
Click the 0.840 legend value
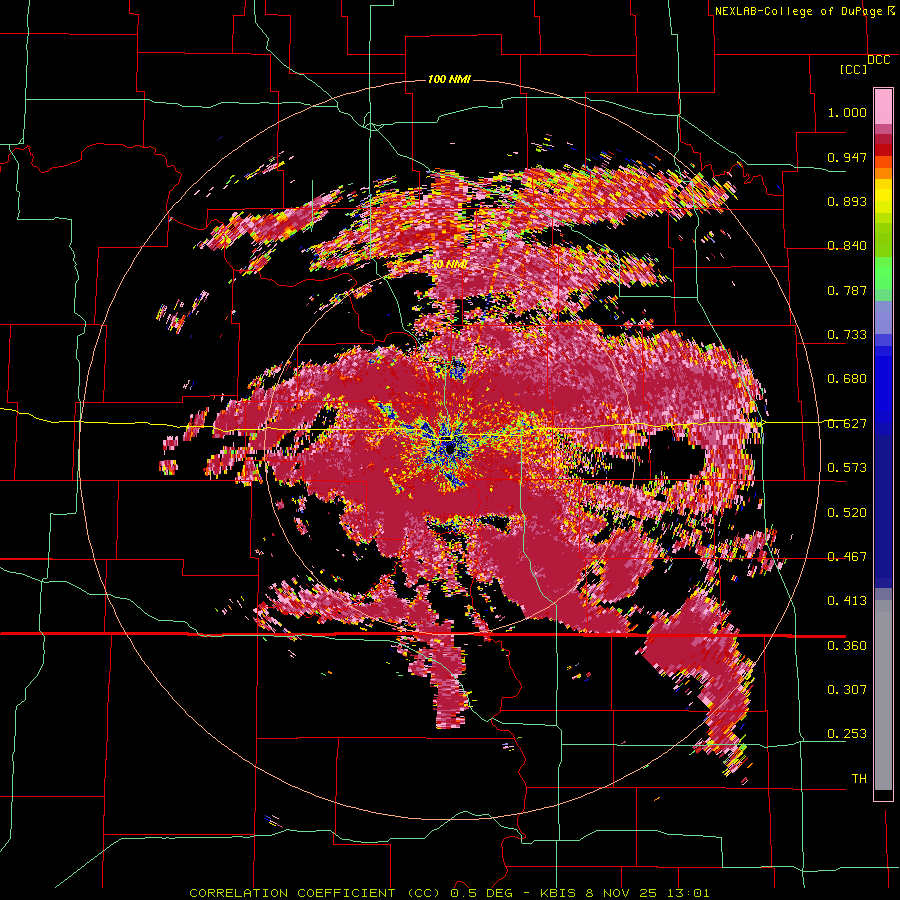(847, 246)
